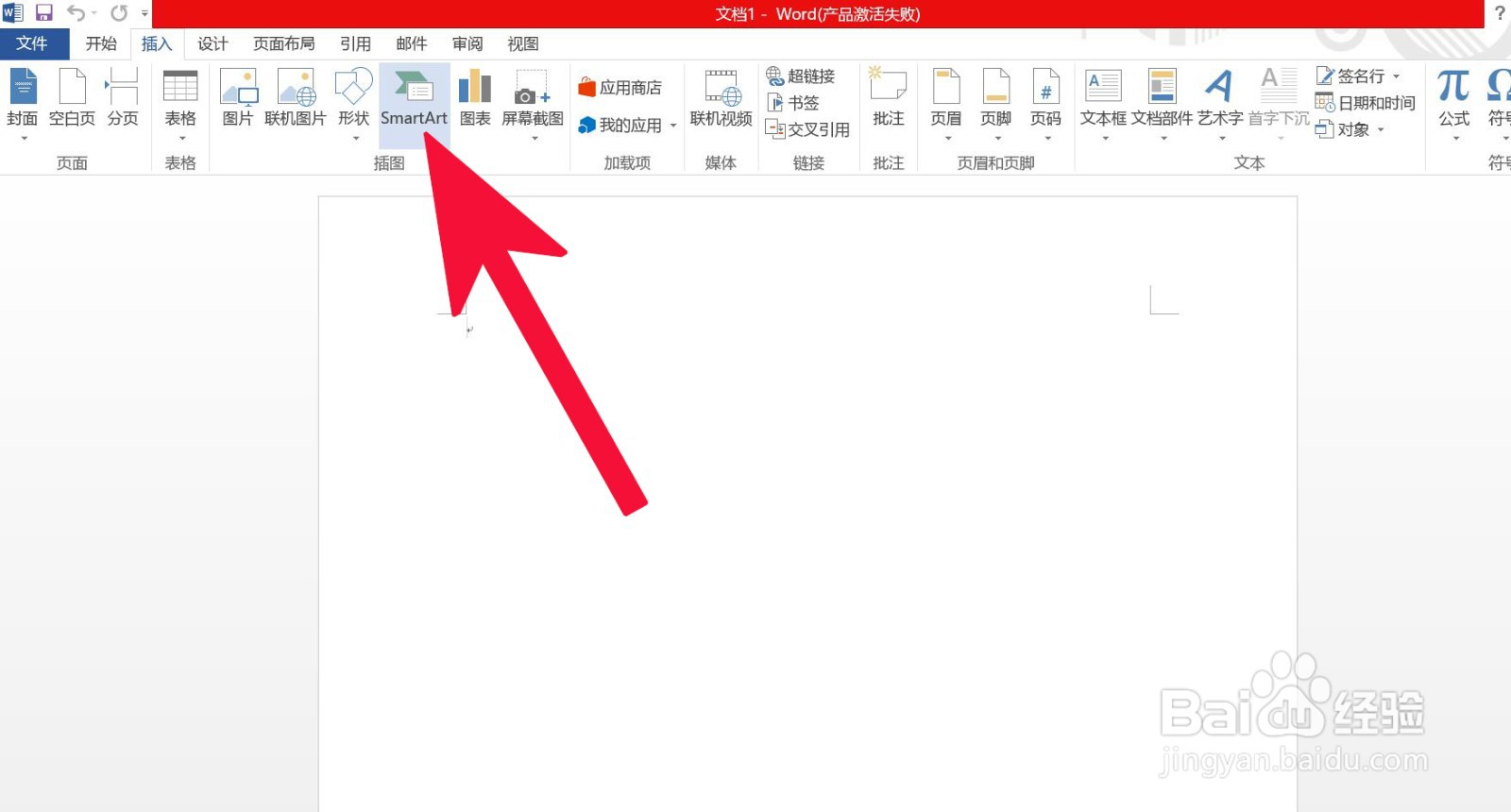Open the 表格 table insert tool

[x=180, y=104]
